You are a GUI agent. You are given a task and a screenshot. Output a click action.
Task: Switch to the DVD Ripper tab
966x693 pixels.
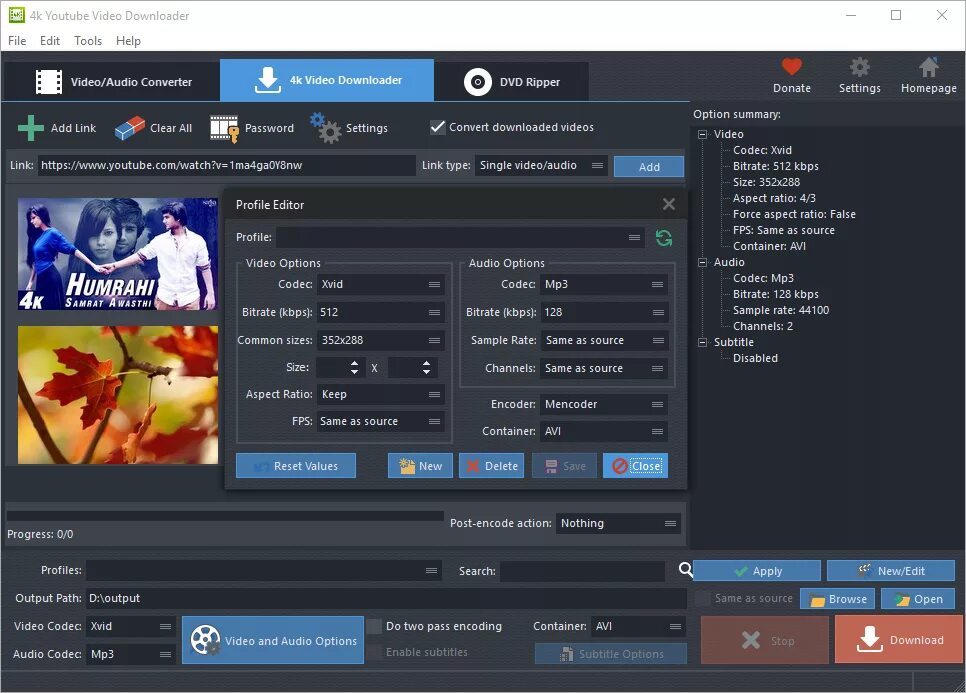pos(512,80)
